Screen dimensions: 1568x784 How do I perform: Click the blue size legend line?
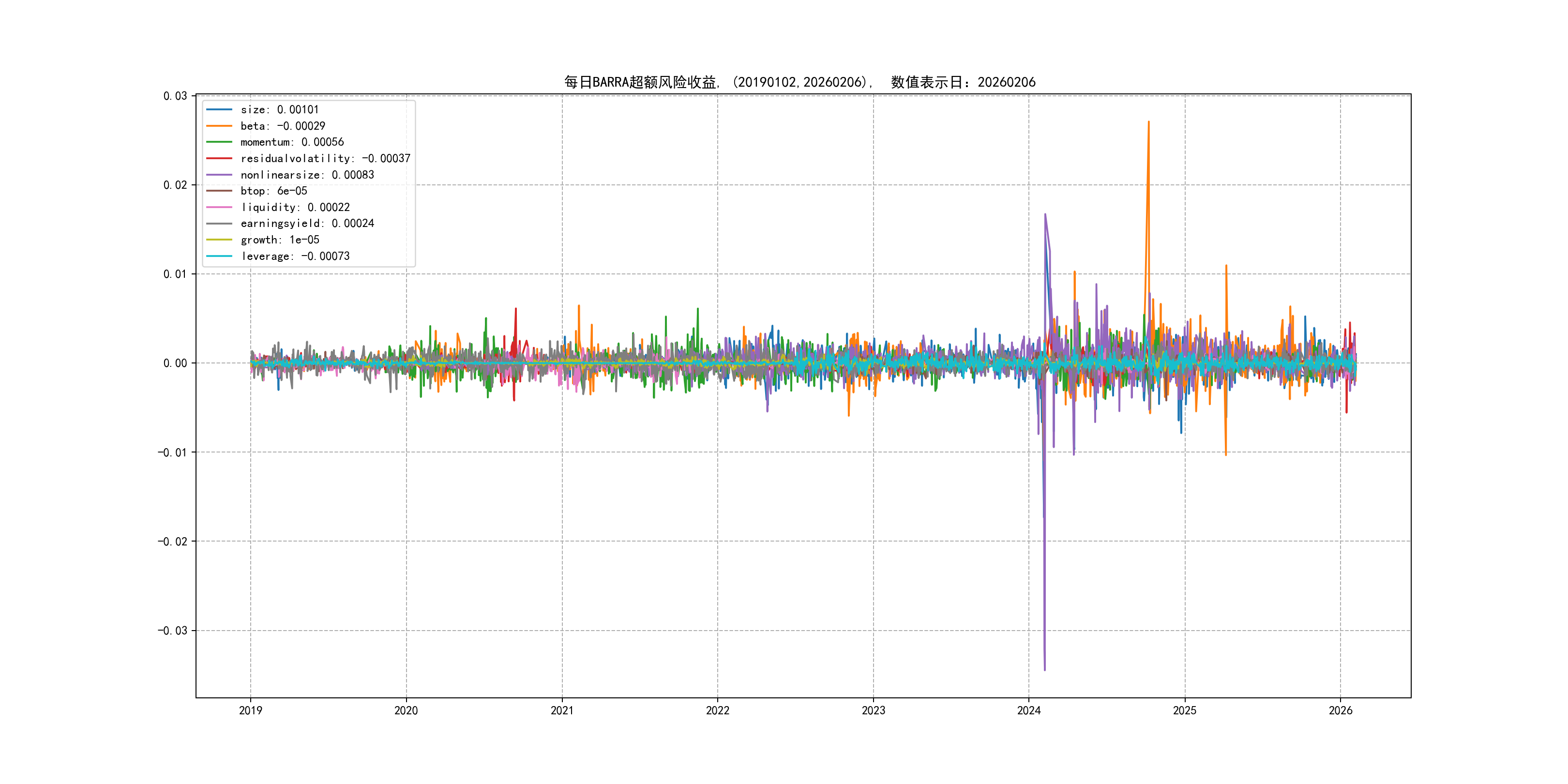(x=219, y=109)
